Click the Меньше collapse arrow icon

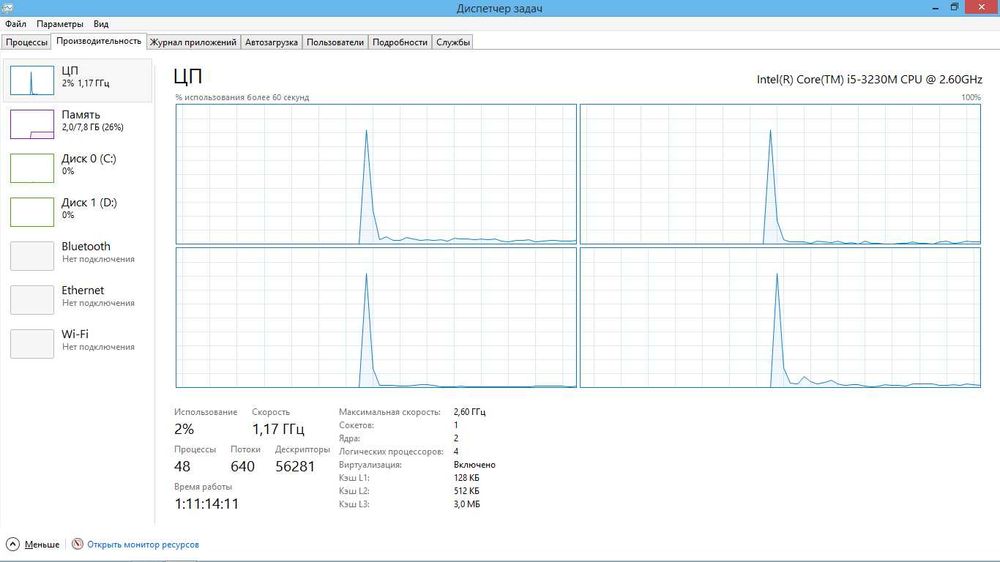coord(13,544)
